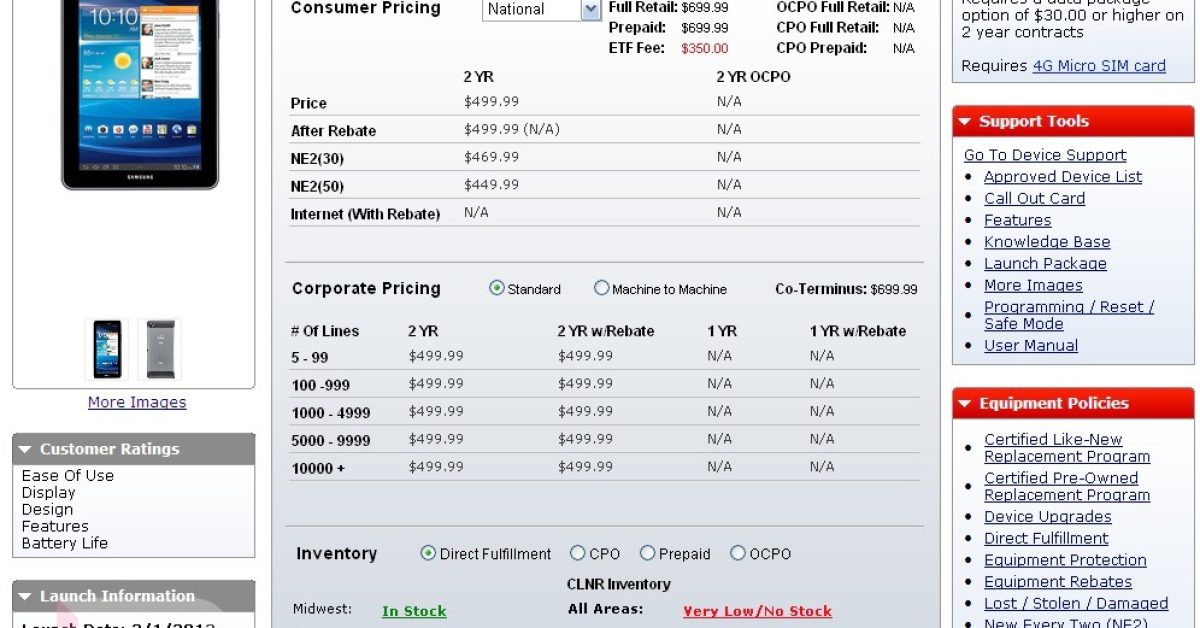
Task: Open the 4G Micro SIM card link
Action: click(x=1099, y=66)
